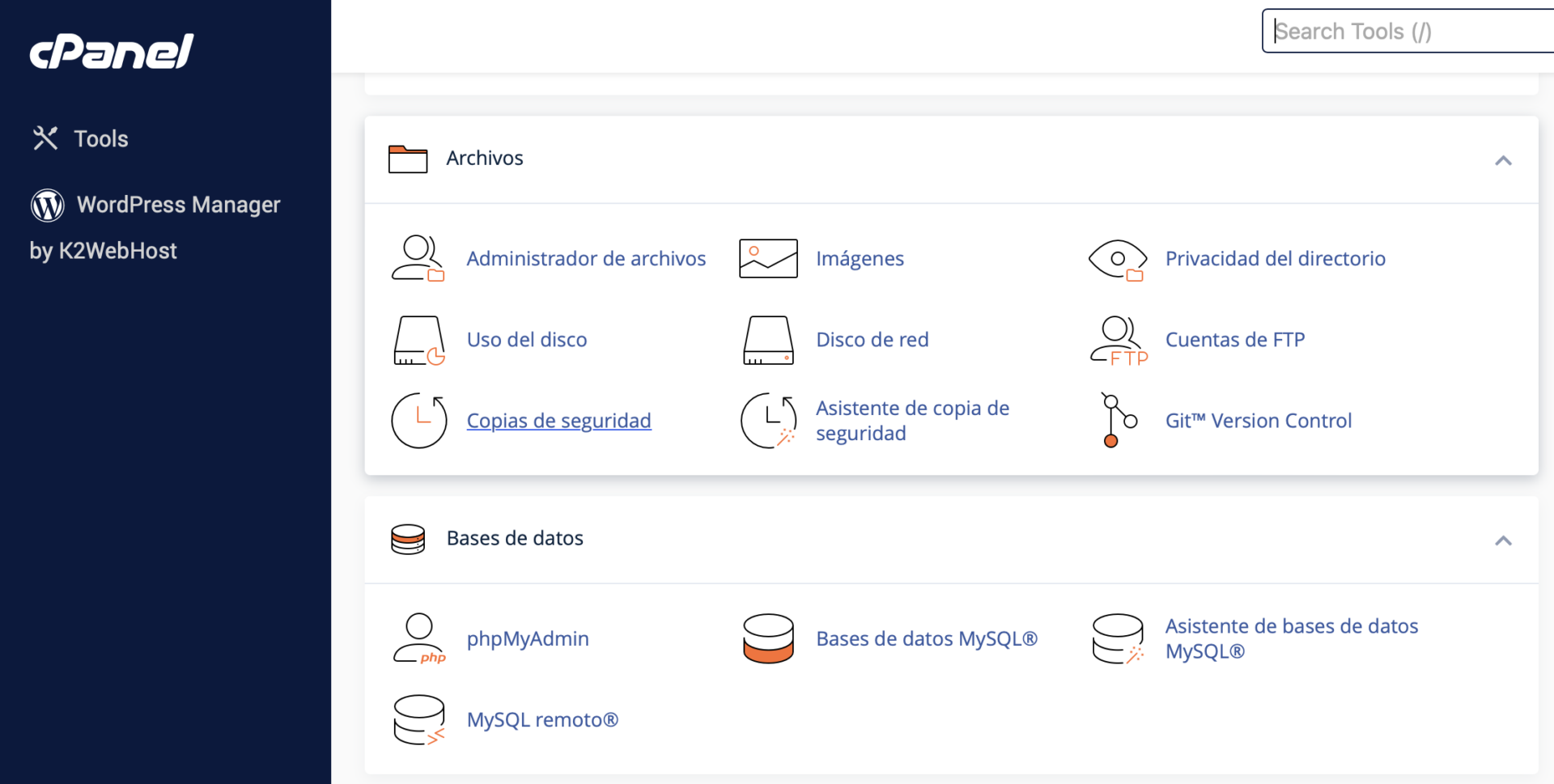Image resolution: width=1554 pixels, height=784 pixels.
Task: Click the Archivos folder icon
Action: [408, 159]
